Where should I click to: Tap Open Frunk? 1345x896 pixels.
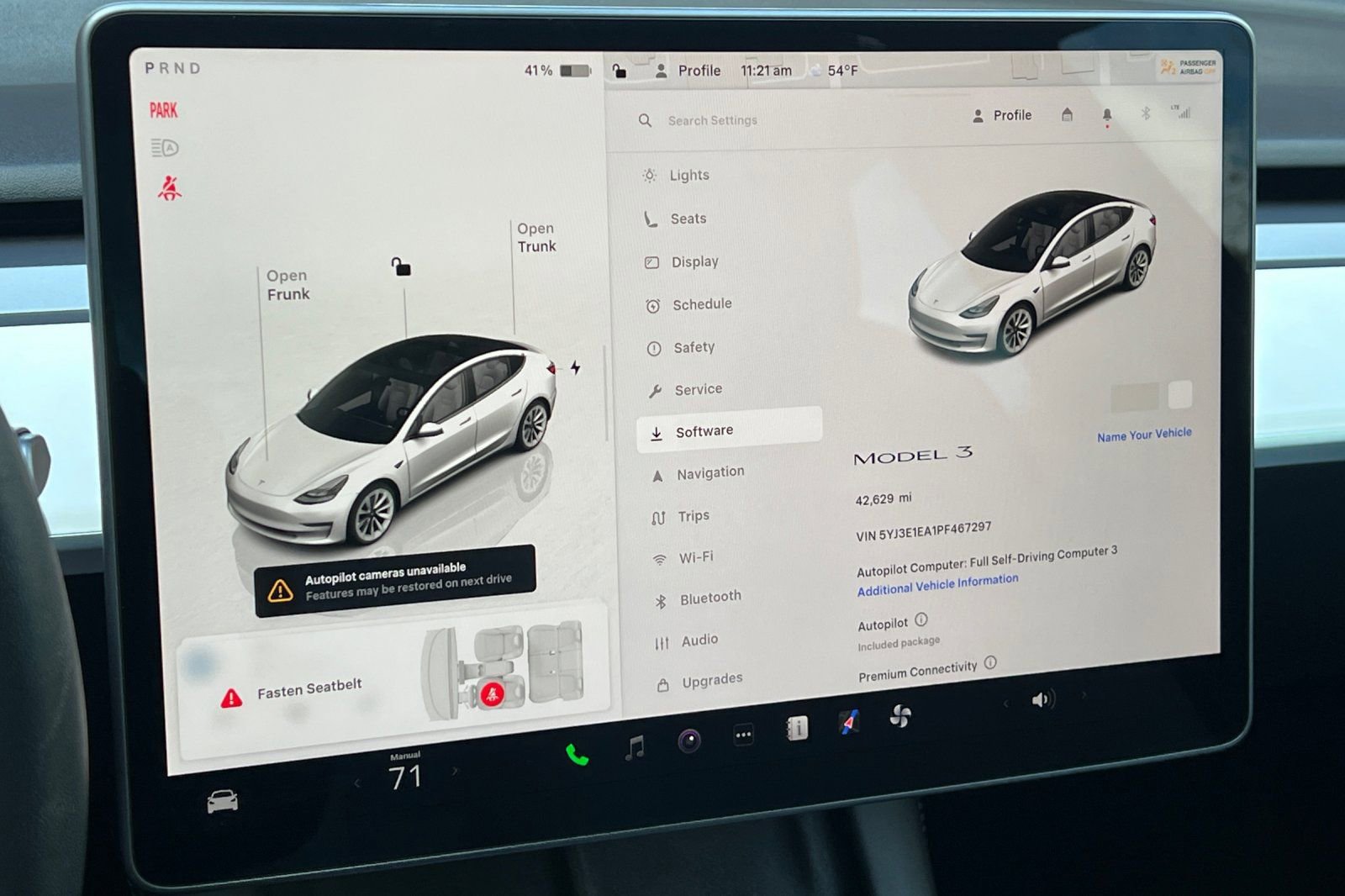(x=287, y=285)
